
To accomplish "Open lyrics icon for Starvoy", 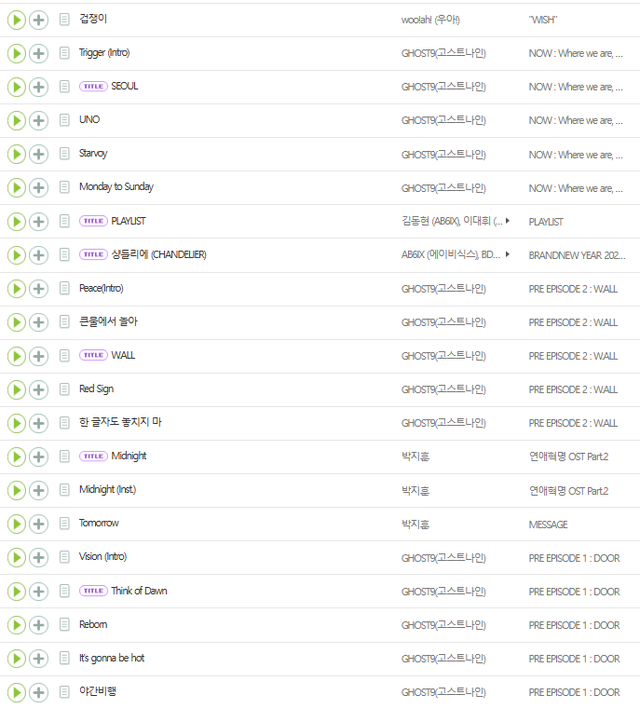I will pos(64,154).
